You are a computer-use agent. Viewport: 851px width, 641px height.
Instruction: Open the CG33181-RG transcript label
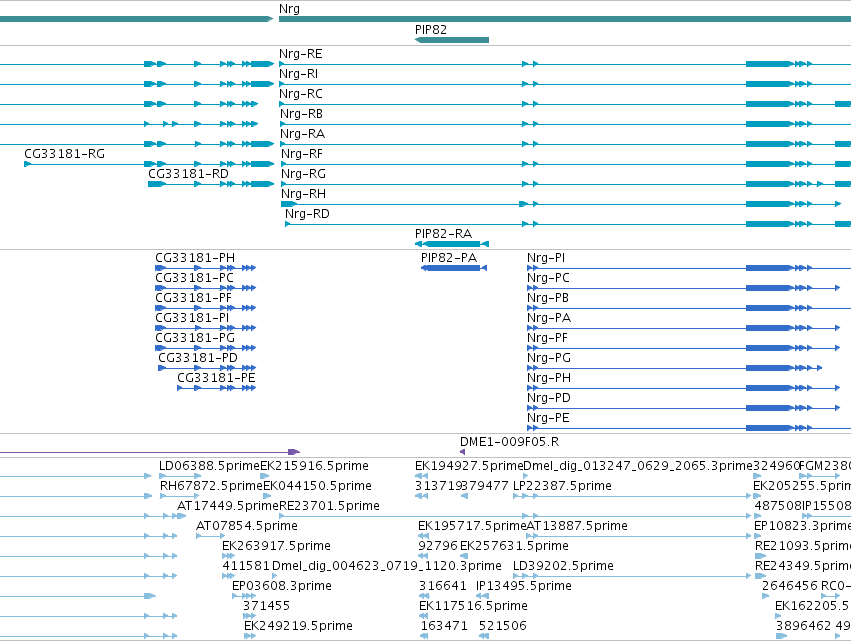[65, 154]
